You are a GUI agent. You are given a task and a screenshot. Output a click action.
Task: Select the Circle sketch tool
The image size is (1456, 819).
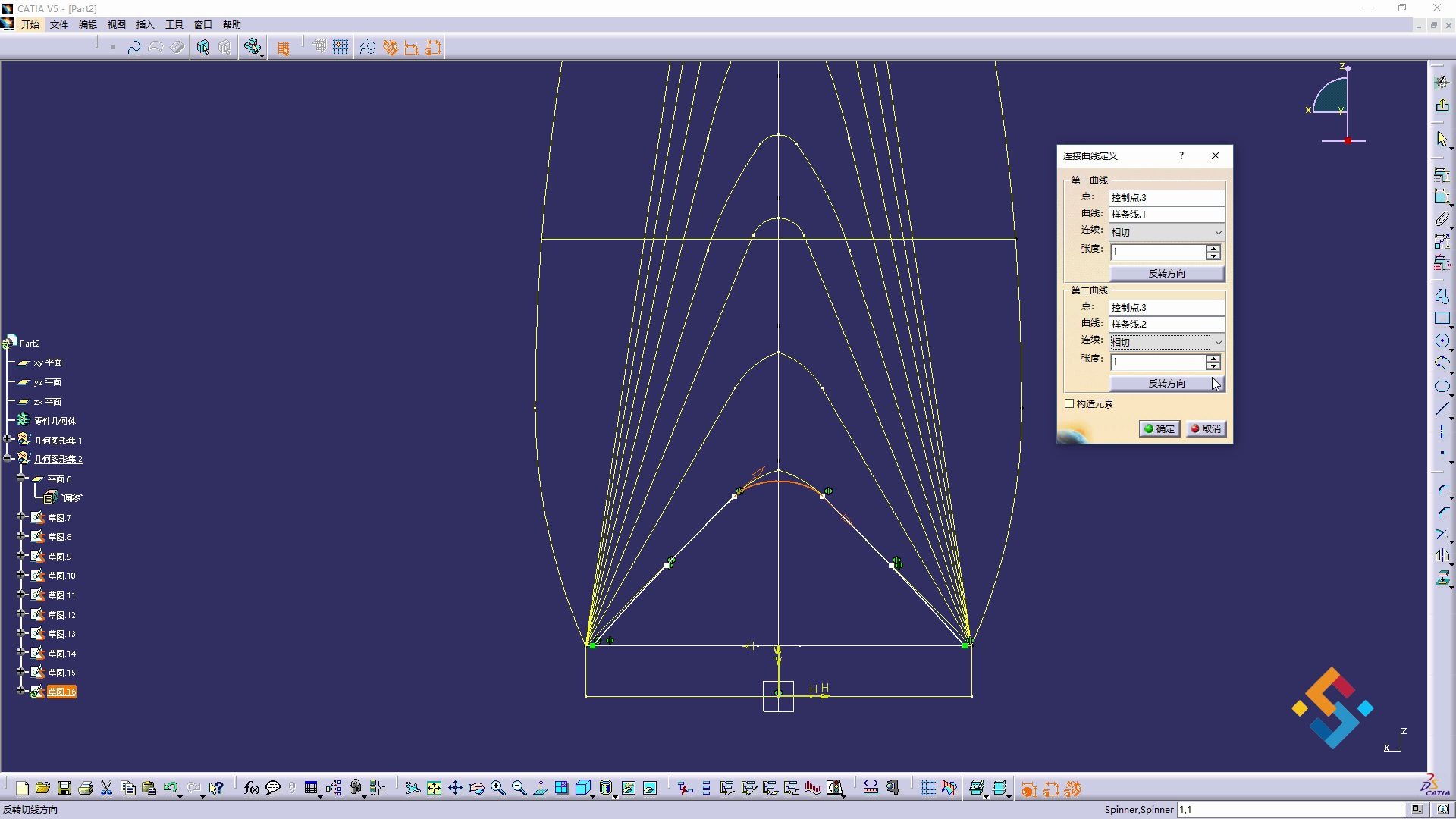pyautogui.click(x=1442, y=341)
